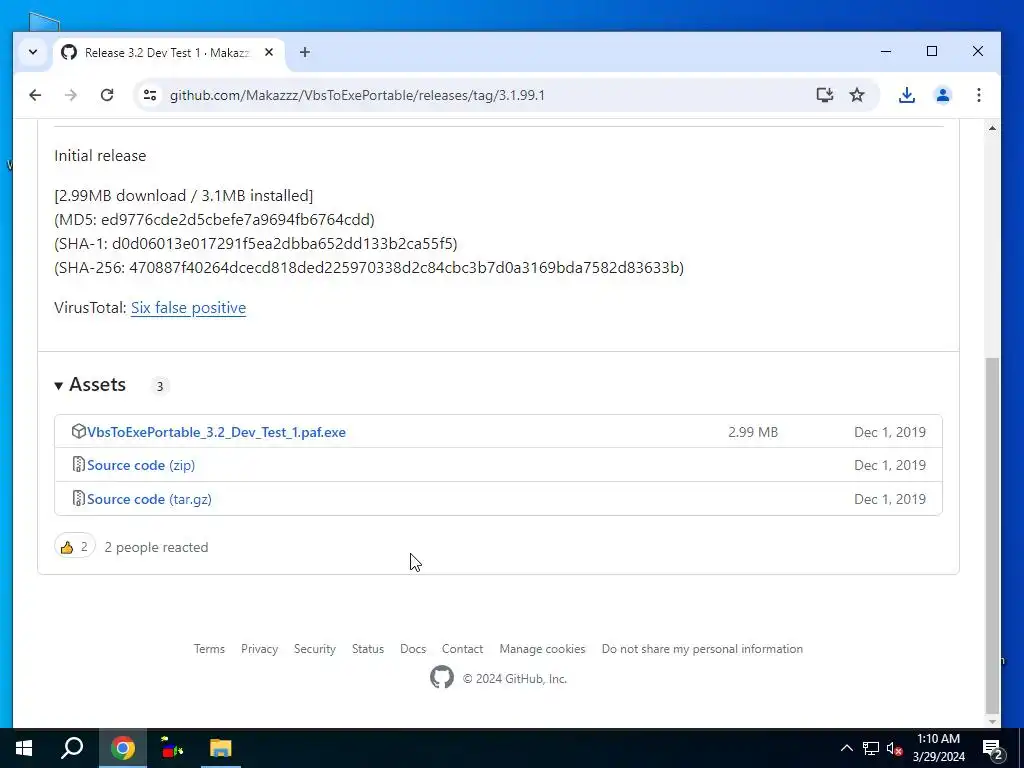Click the SHA-256 hash line
This screenshot has width=1024, height=768.
[369, 268]
